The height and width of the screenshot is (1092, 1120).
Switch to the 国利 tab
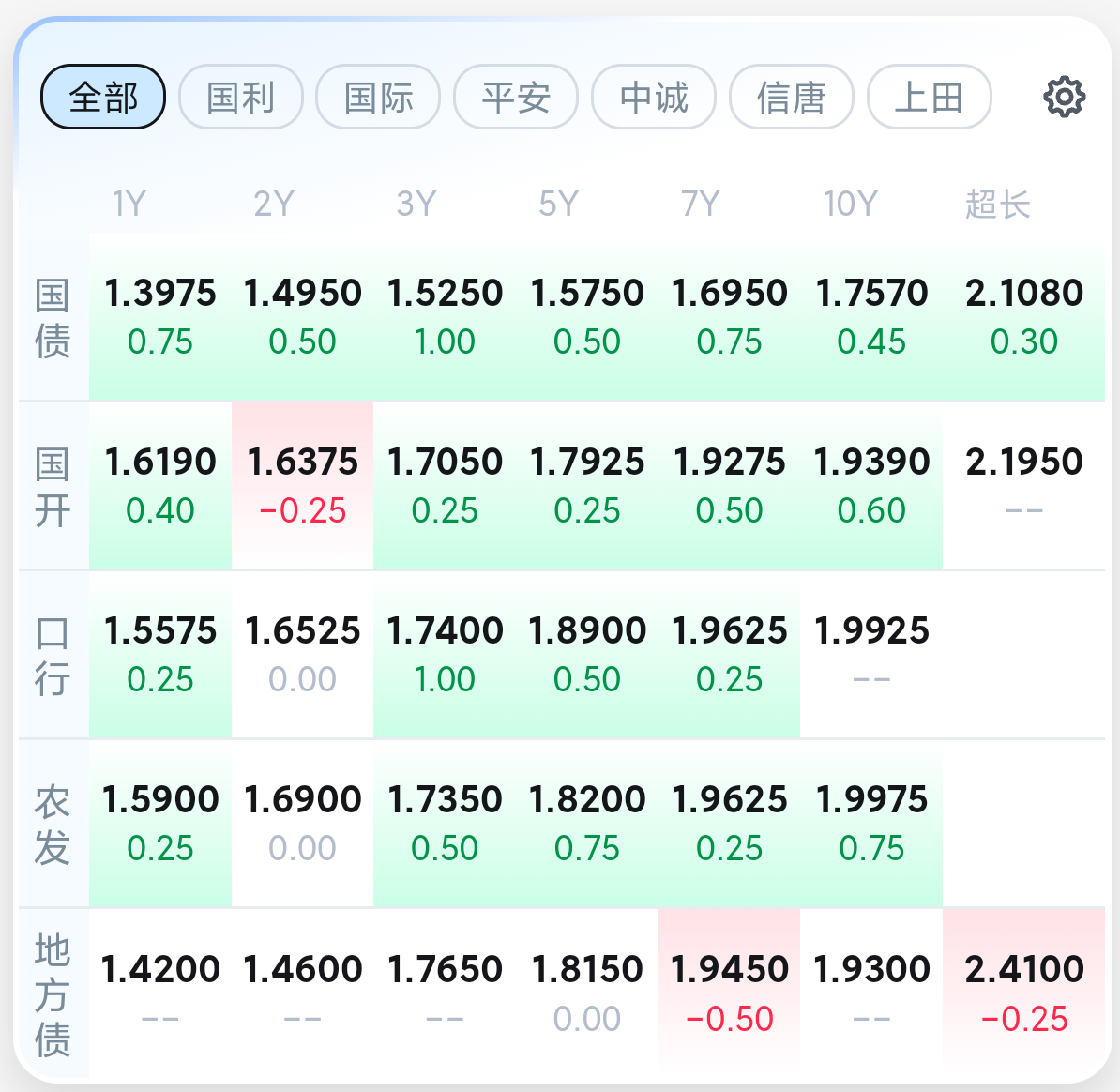pyautogui.click(x=241, y=97)
